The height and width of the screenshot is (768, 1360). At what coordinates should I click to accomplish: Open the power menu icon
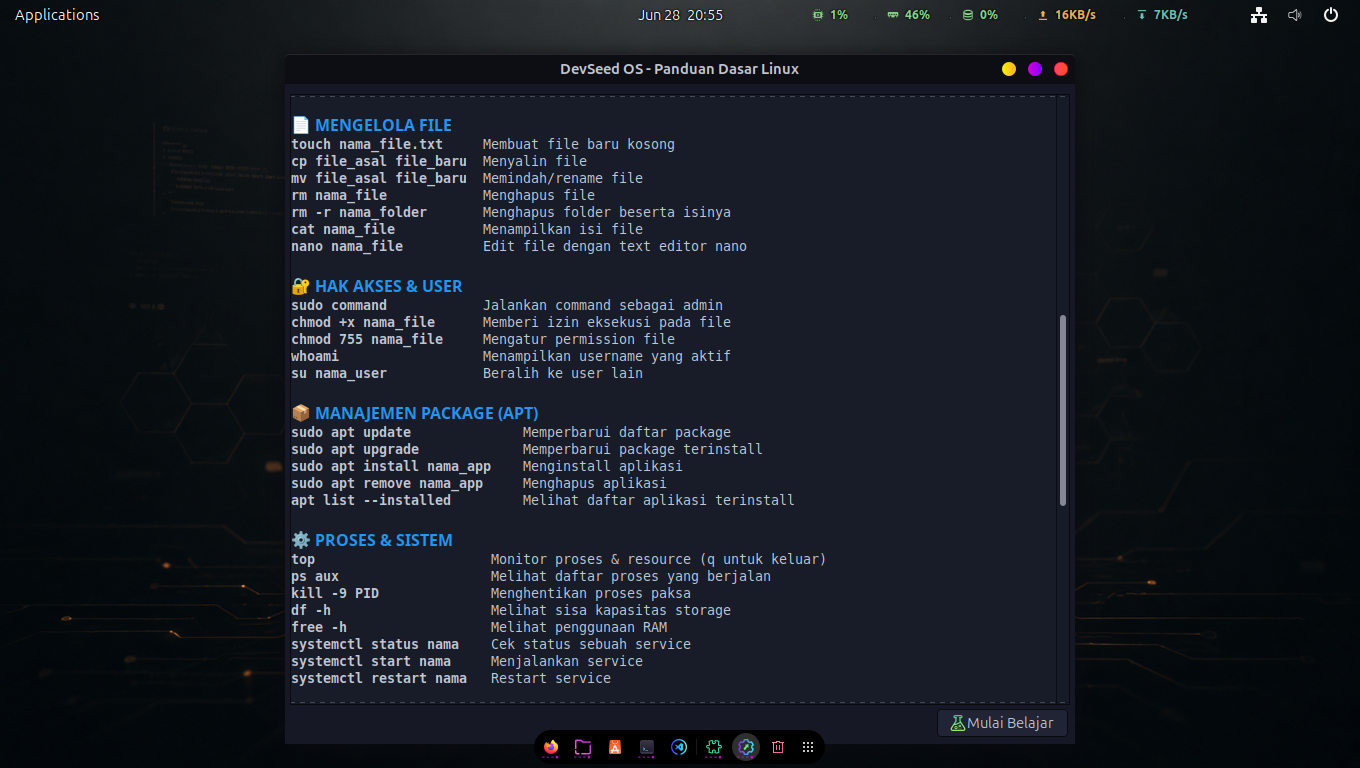1331,15
